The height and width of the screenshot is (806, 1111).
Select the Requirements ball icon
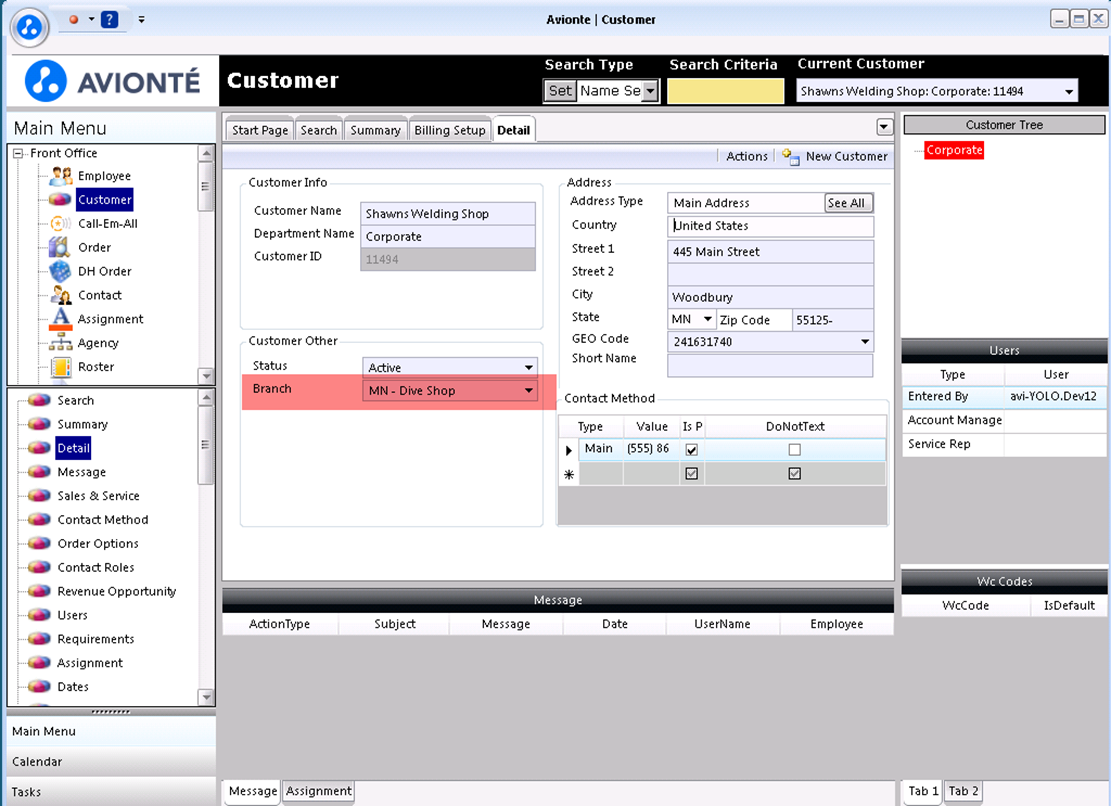click(x=40, y=639)
